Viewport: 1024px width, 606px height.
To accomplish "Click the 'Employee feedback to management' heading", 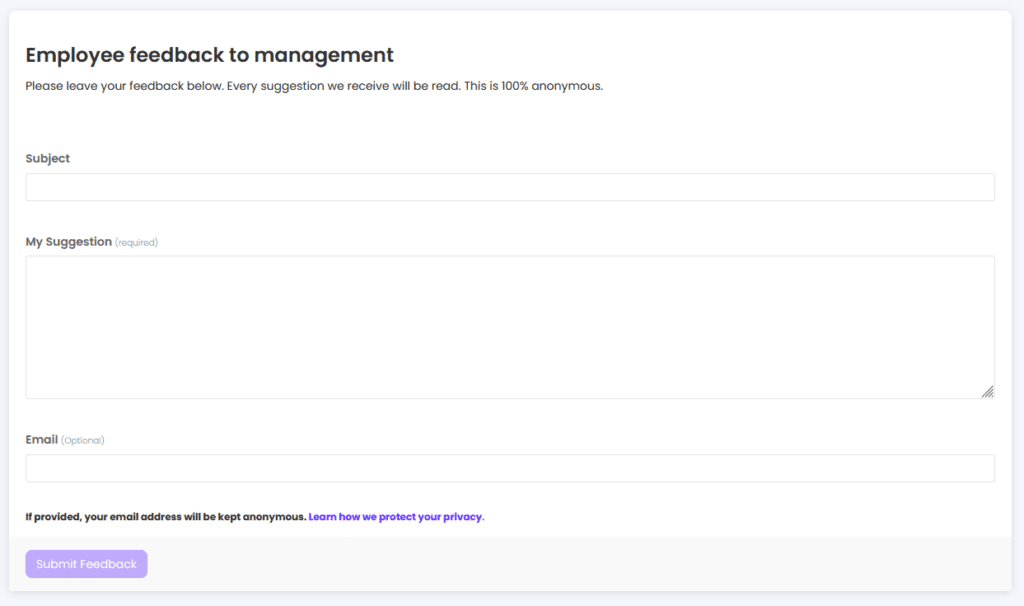I will 209,55.
